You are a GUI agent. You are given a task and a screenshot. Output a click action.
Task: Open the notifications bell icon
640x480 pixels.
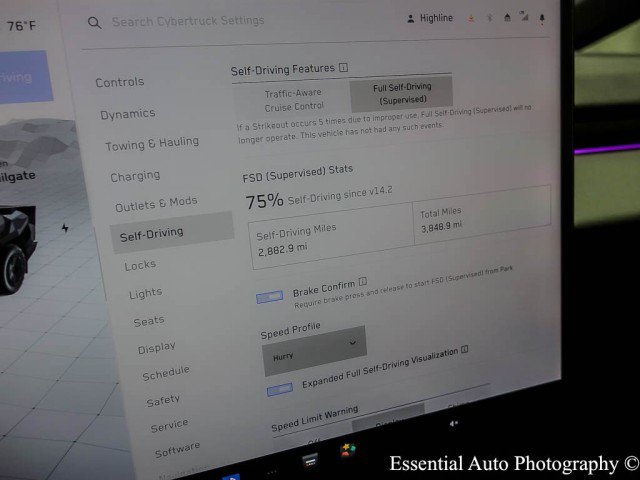coord(542,18)
